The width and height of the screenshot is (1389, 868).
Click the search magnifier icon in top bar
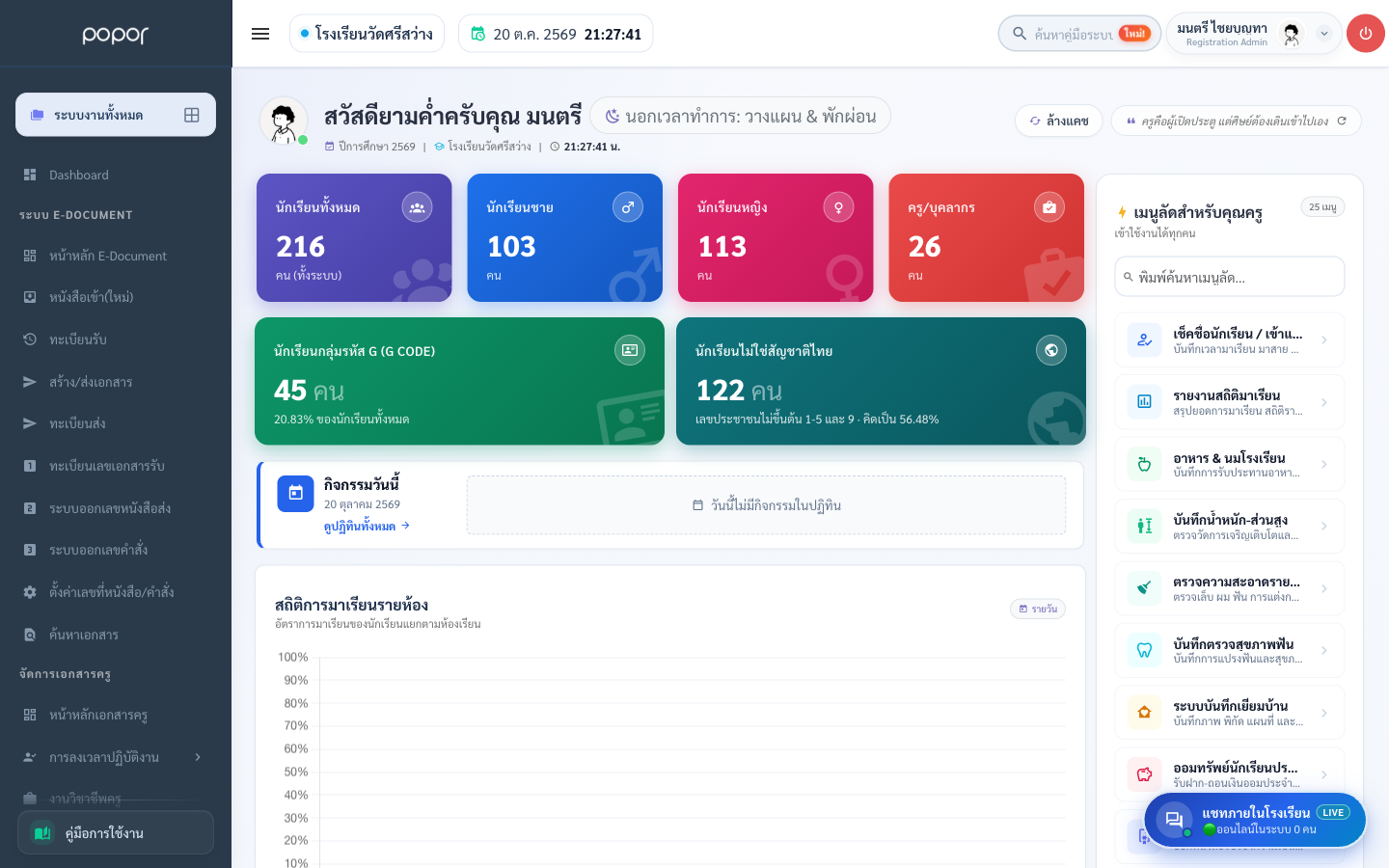(1020, 34)
